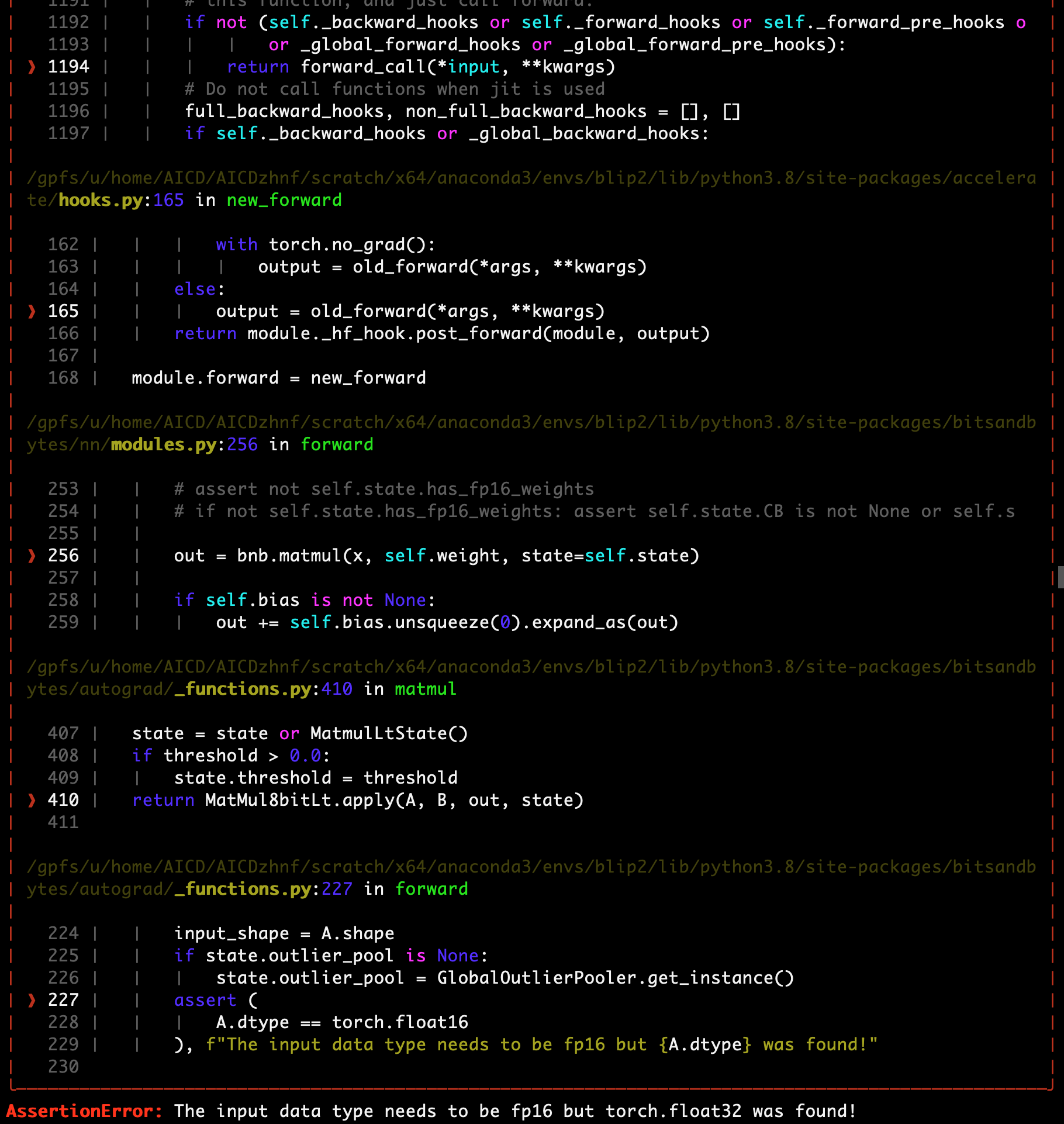Click _functions.py:227 file reference
Viewport: 1064px width, 1124px height.
click(263, 889)
